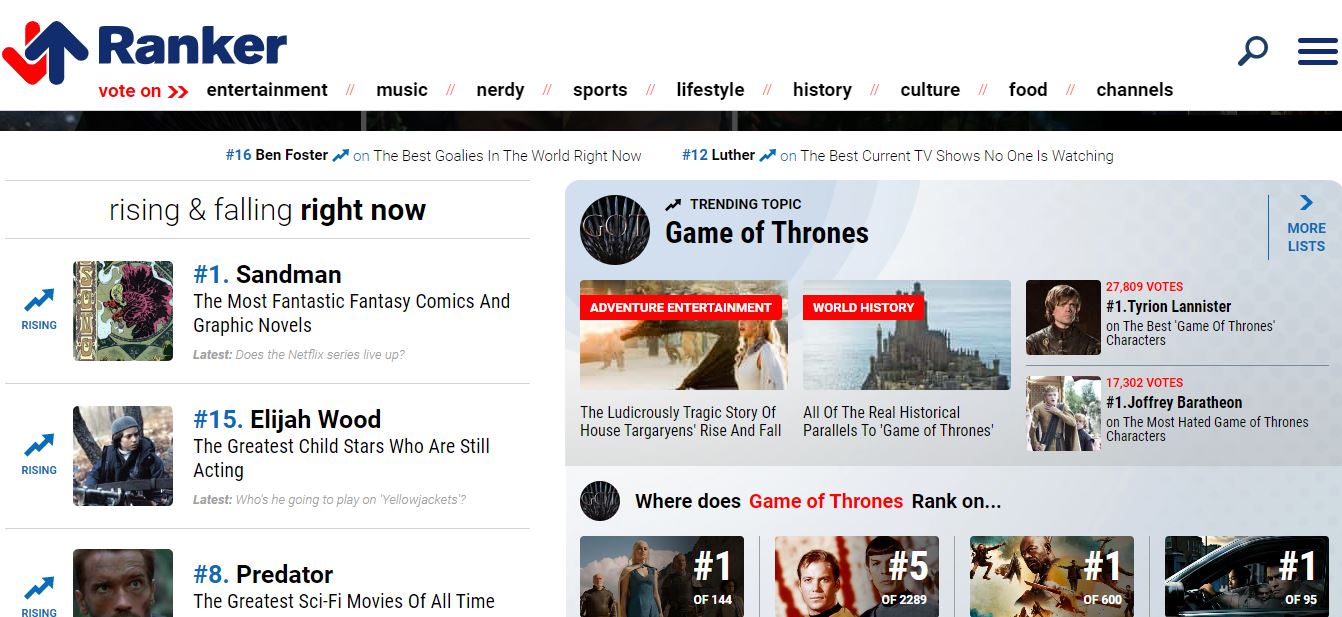Open the Yellowjackets latest link

(x=351, y=500)
